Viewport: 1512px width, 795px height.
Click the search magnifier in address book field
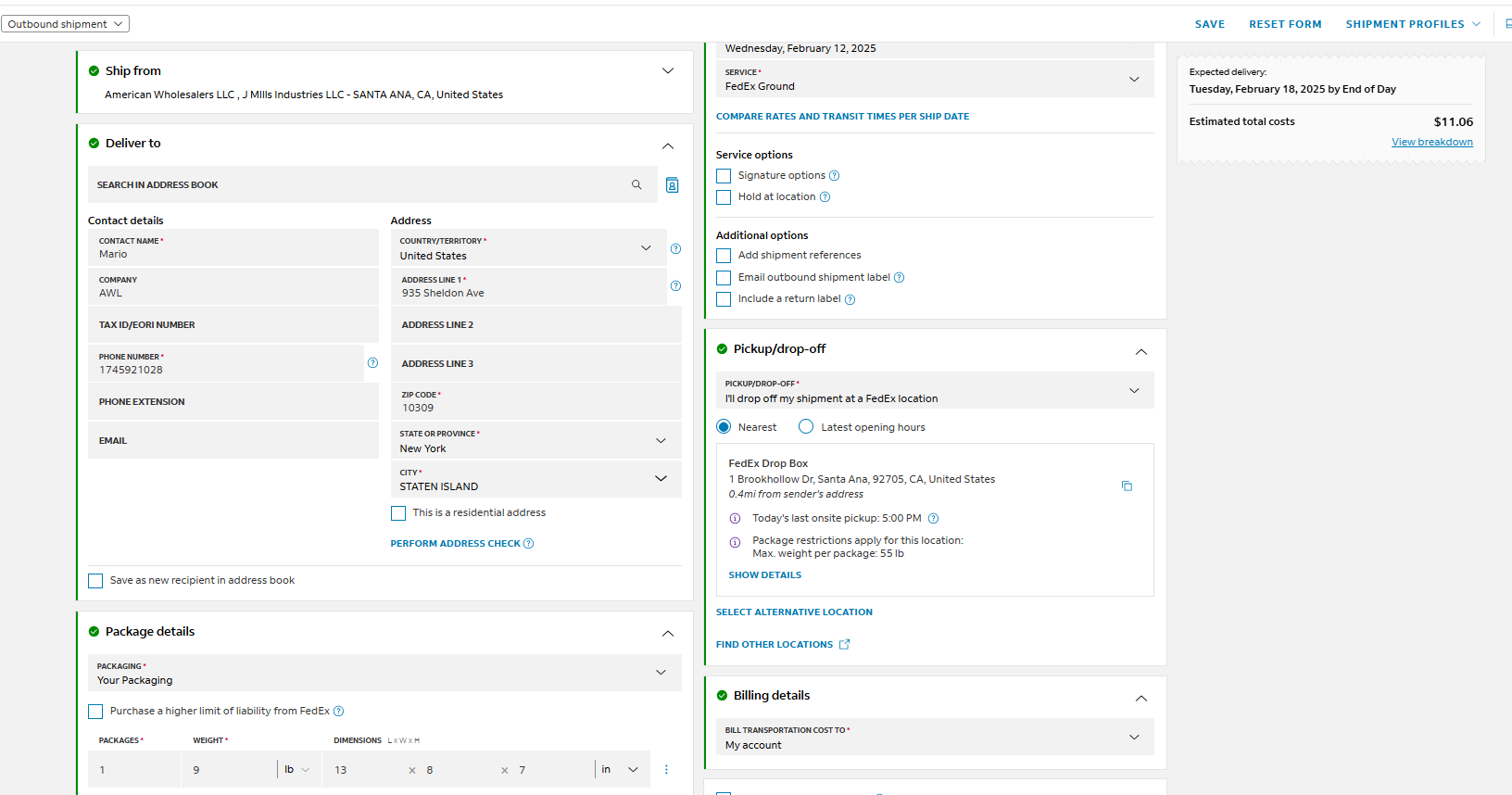[x=636, y=184]
